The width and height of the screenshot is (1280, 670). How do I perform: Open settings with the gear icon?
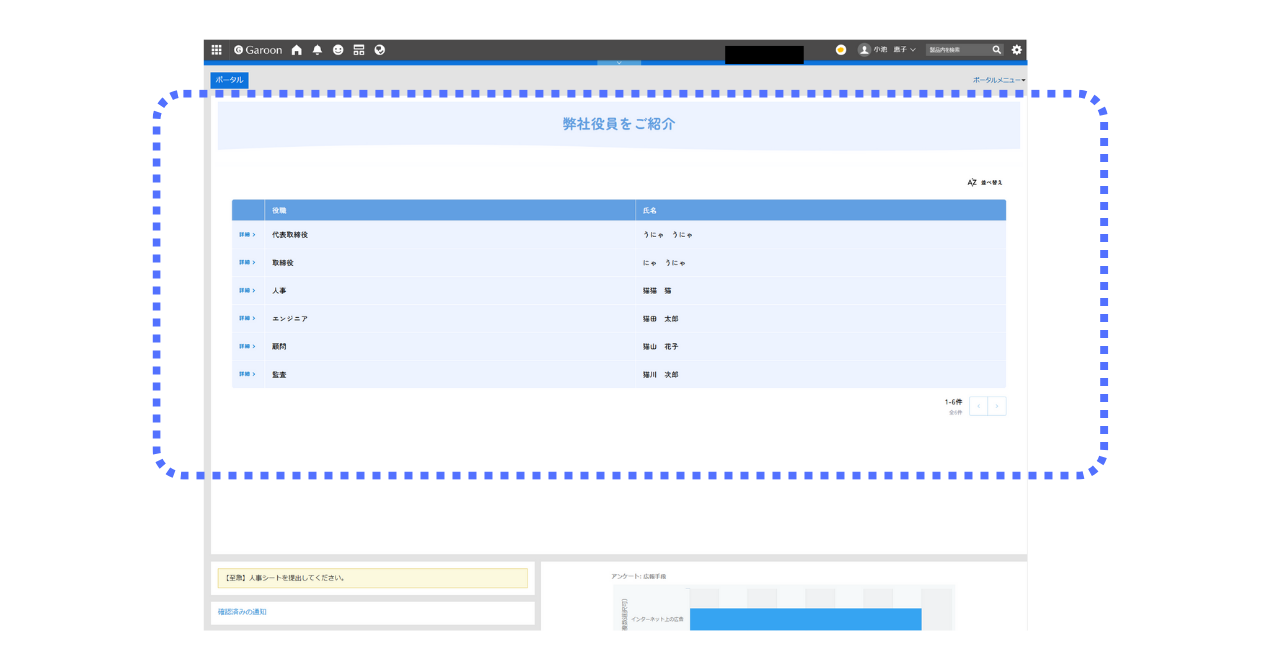tap(1017, 49)
